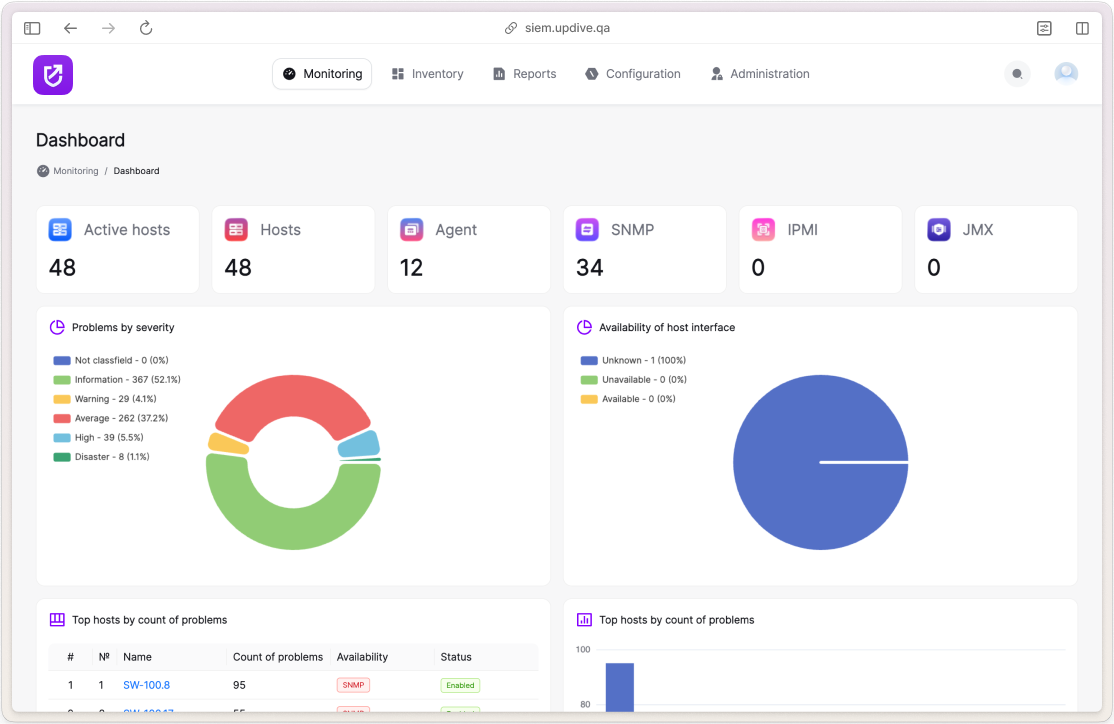Open the SW-100.8 host link
Viewport: 1114px width, 724px height.
point(146,685)
